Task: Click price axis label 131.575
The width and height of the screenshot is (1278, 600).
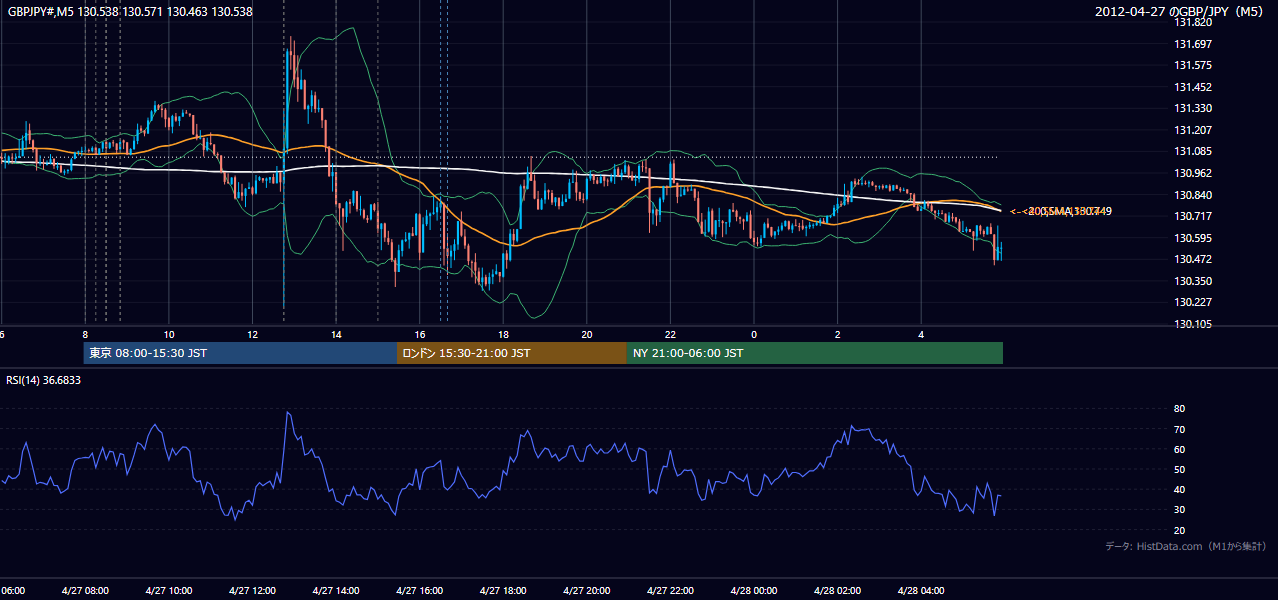Action: (x=1193, y=65)
